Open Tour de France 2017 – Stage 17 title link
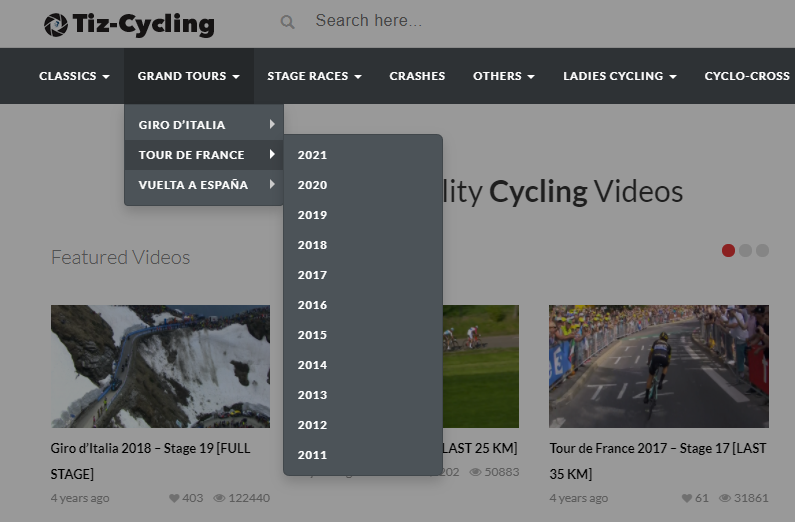Viewport: 795px width, 522px height. tap(658, 461)
